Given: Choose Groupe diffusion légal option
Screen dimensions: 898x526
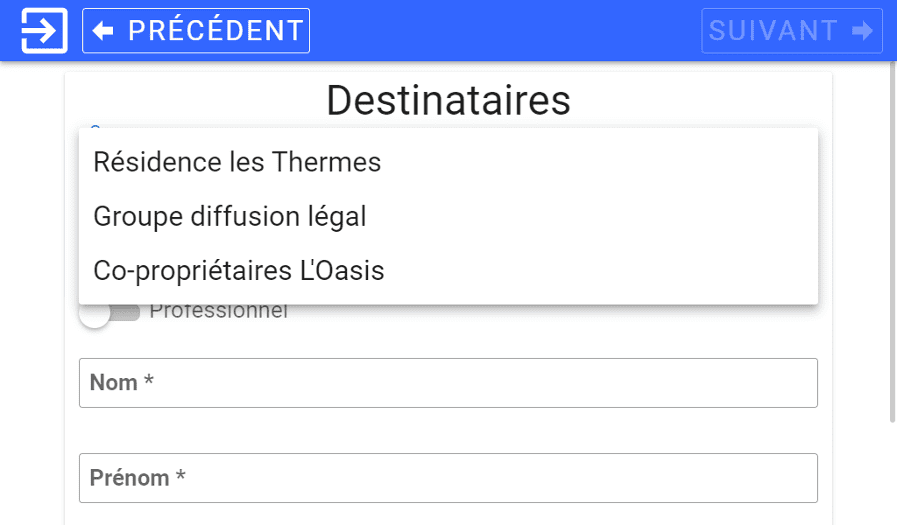Looking at the screenshot, I should (x=230, y=216).
